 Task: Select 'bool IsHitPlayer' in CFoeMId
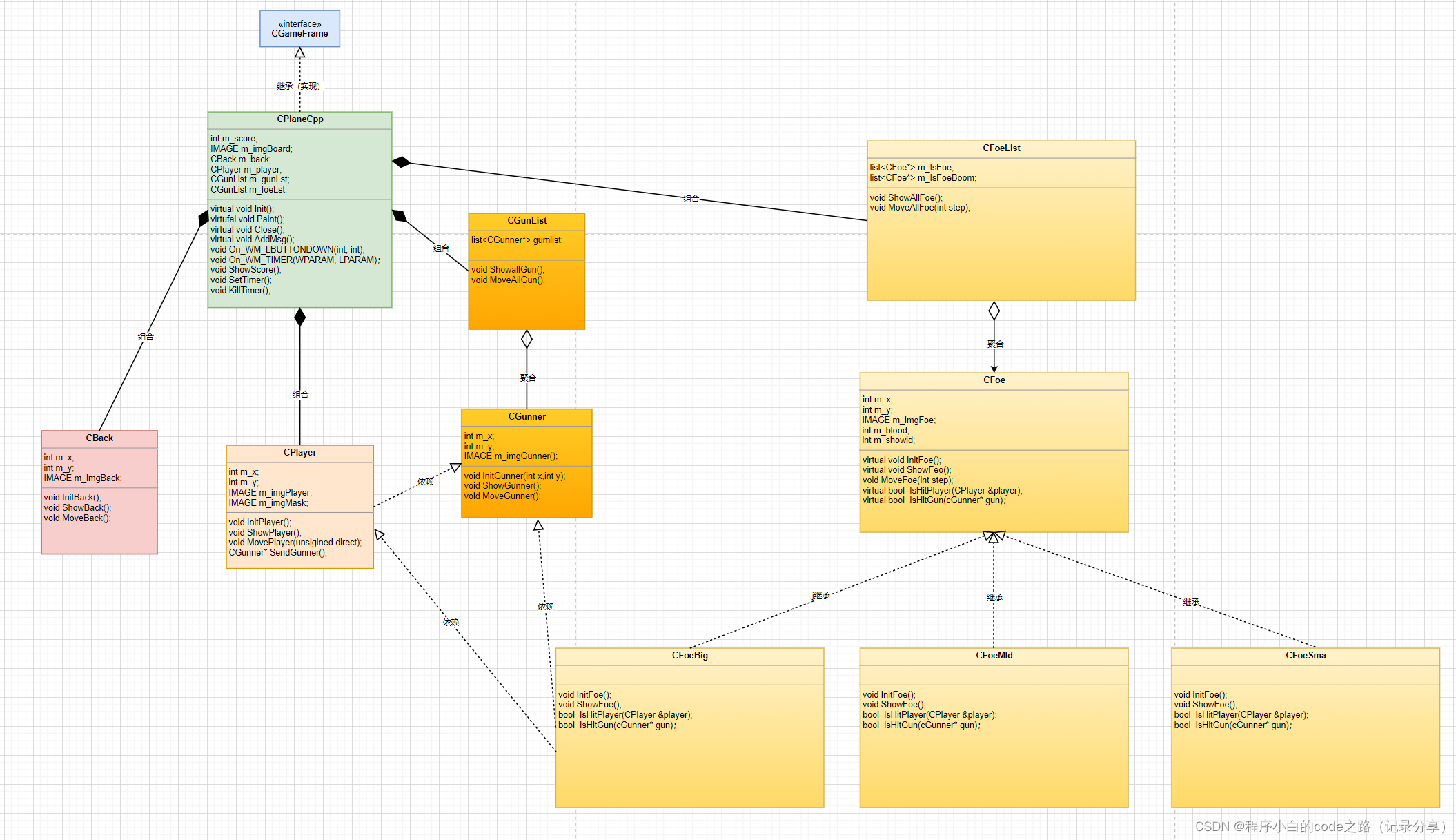click(x=929, y=714)
